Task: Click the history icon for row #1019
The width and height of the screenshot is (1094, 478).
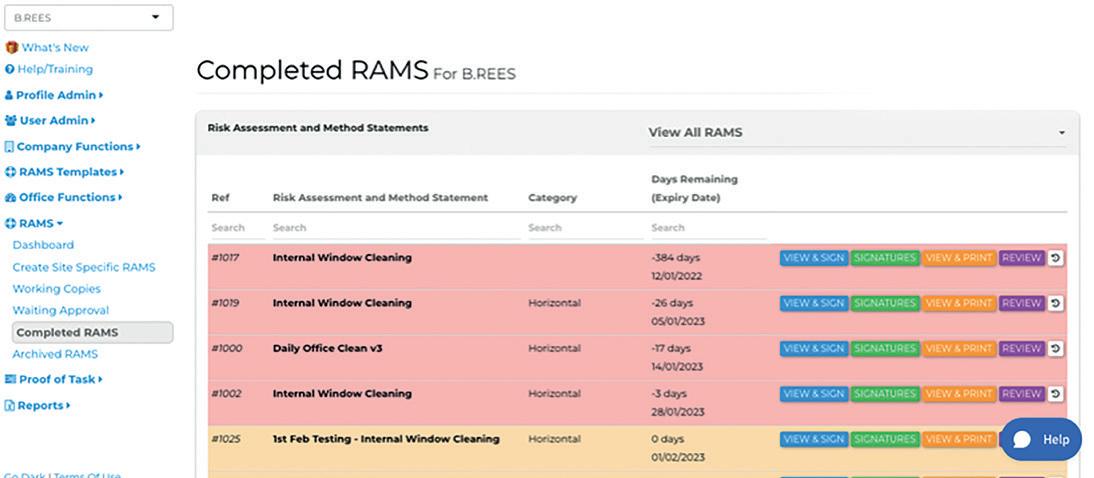Action: click(x=1057, y=303)
